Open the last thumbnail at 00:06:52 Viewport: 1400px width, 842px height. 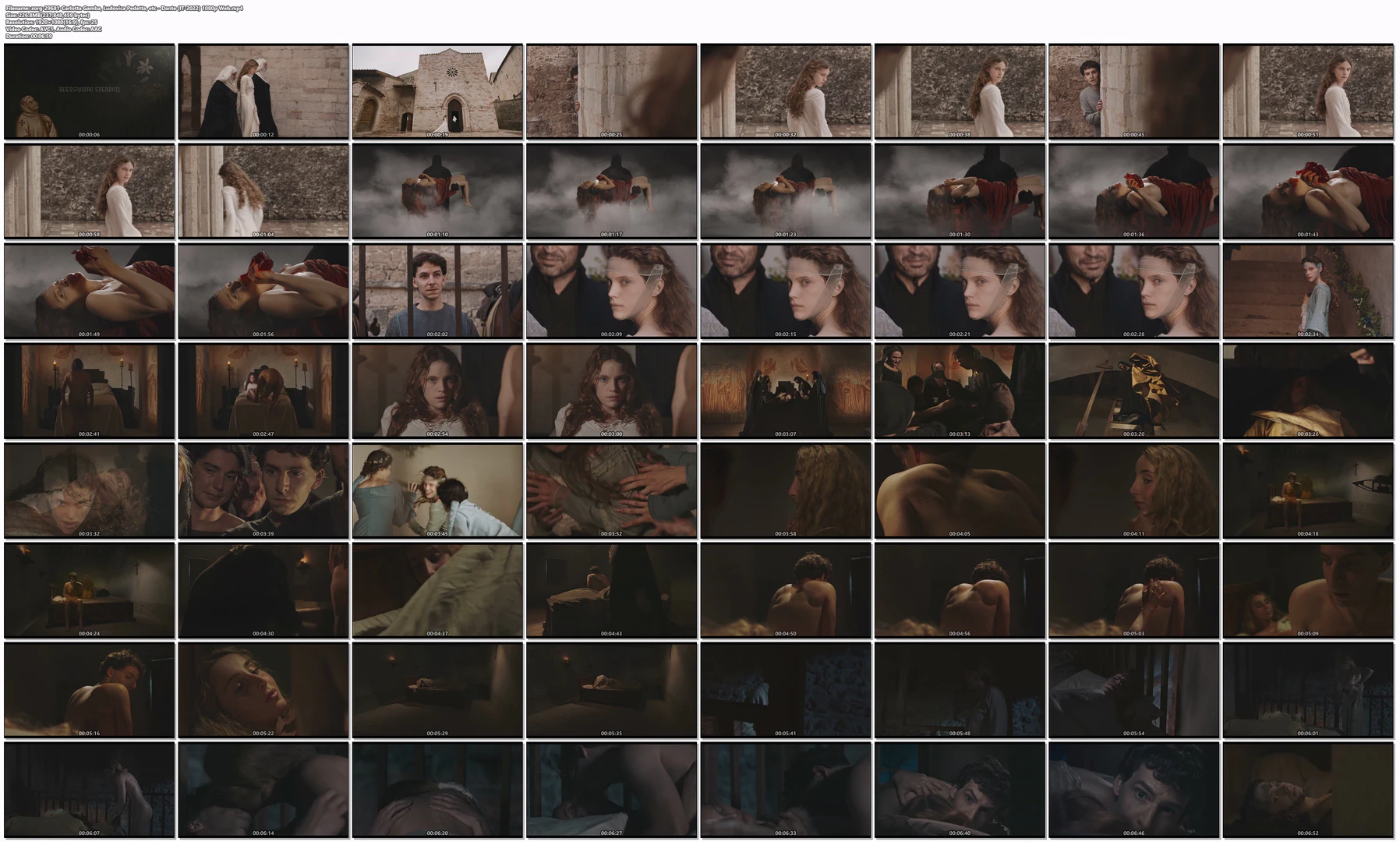1308,790
